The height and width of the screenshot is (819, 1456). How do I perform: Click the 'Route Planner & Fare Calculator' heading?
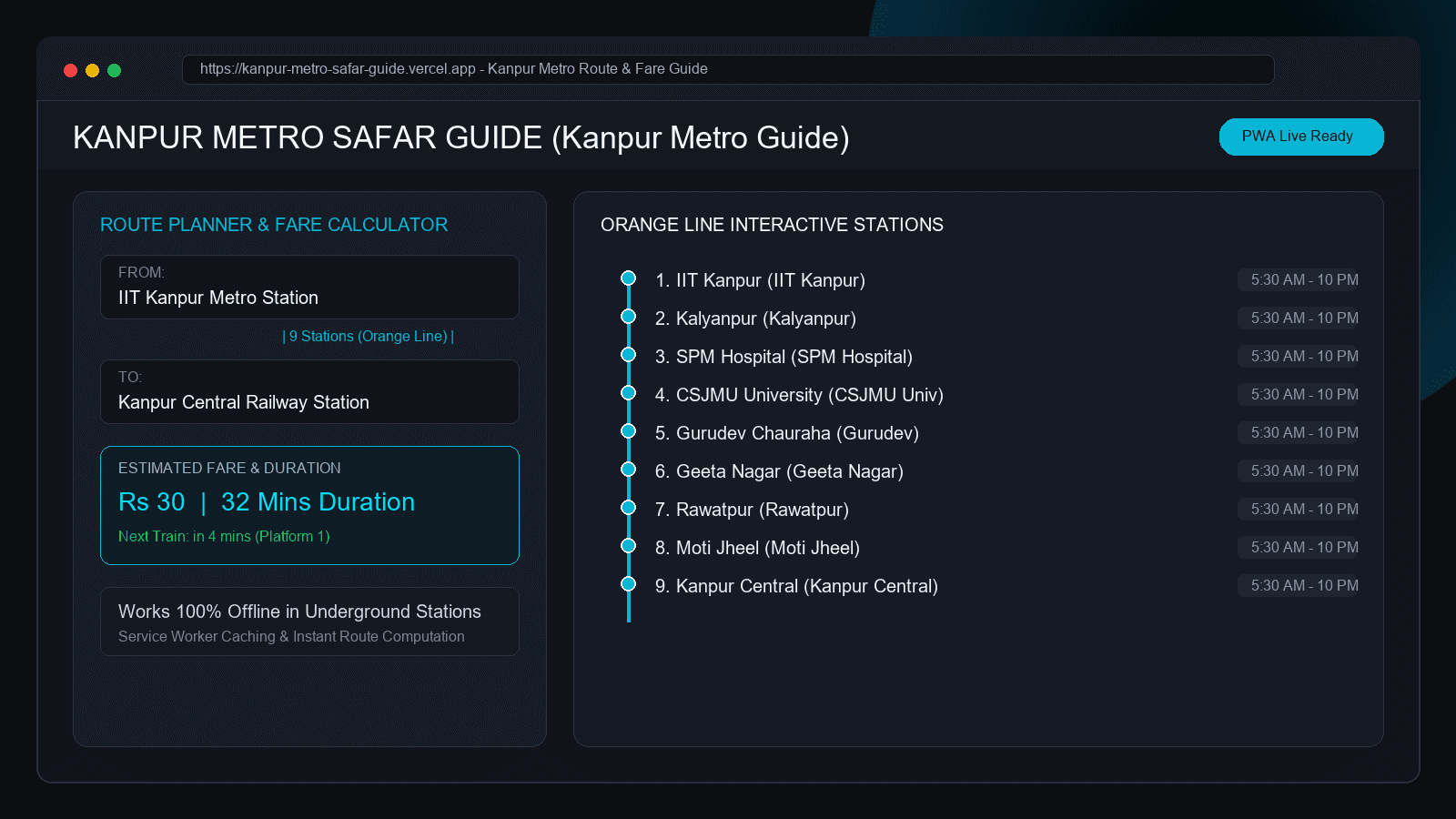pyautogui.click(x=274, y=225)
